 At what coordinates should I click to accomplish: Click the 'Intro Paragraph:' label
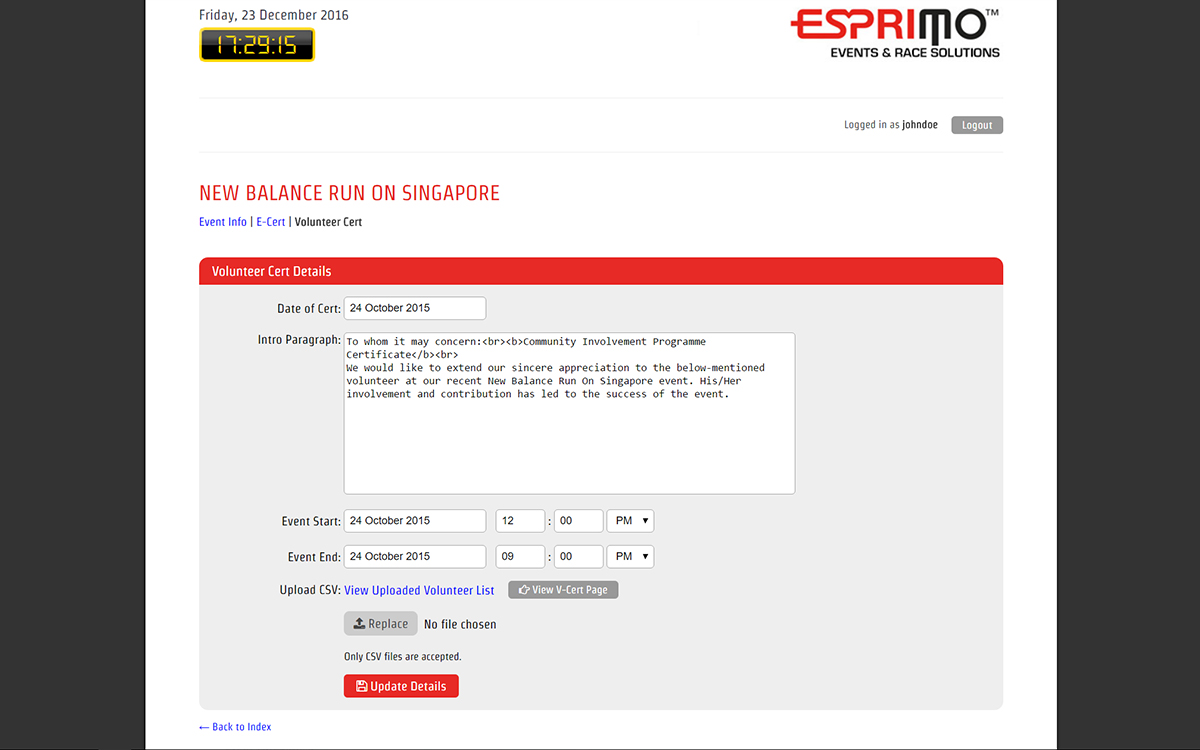(x=299, y=340)
